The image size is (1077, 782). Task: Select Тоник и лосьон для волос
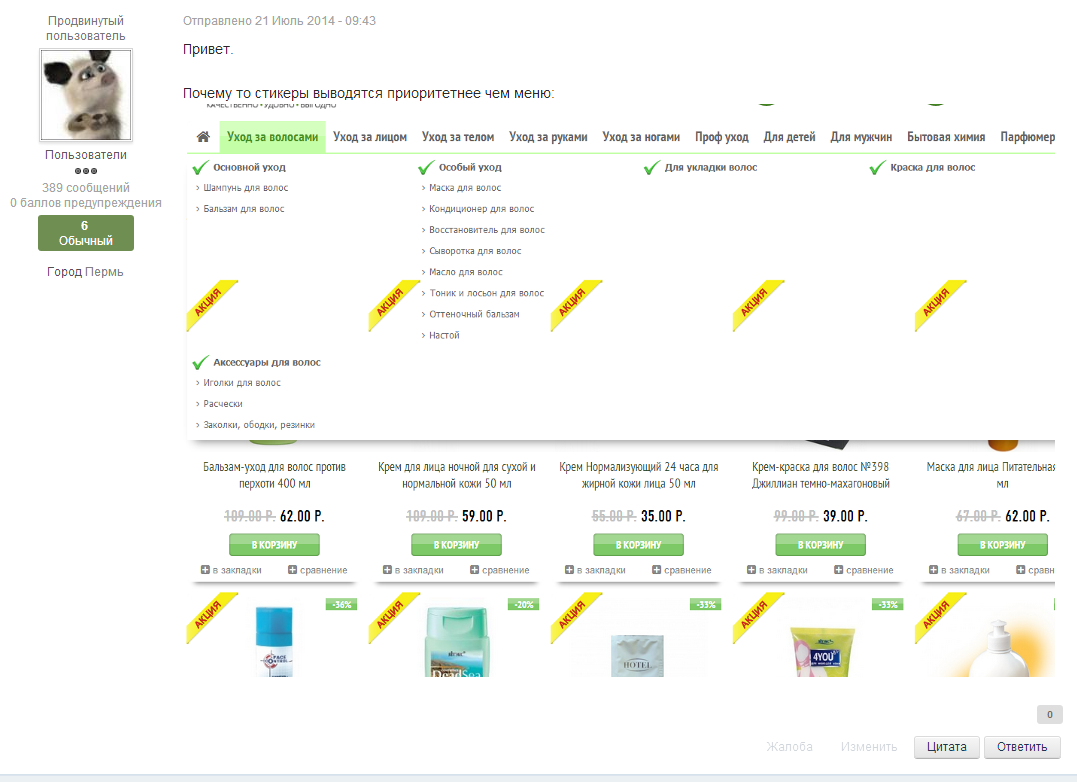[486, 293]
